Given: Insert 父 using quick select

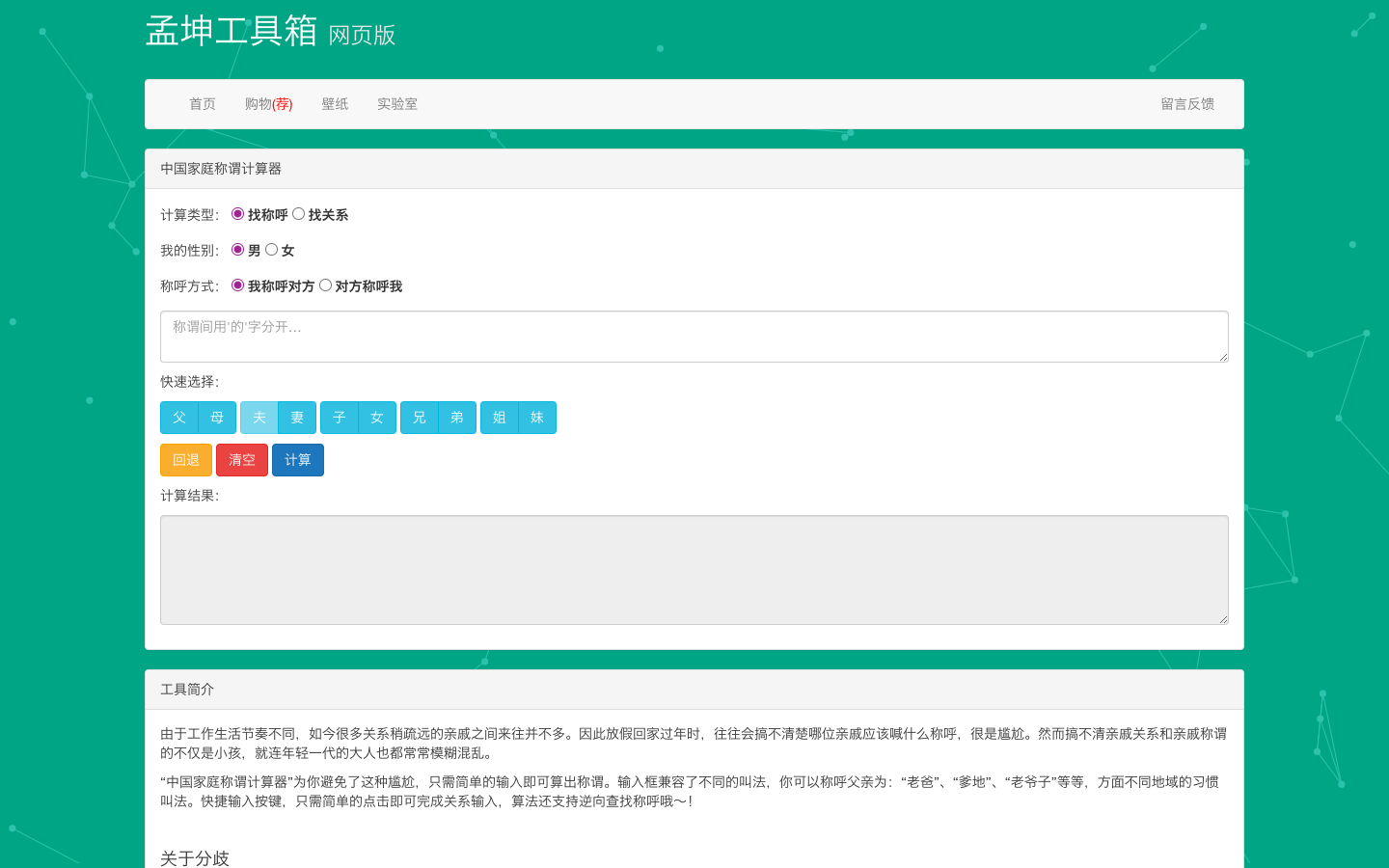Looking at the screenshot, I should (x=178, y=418).
